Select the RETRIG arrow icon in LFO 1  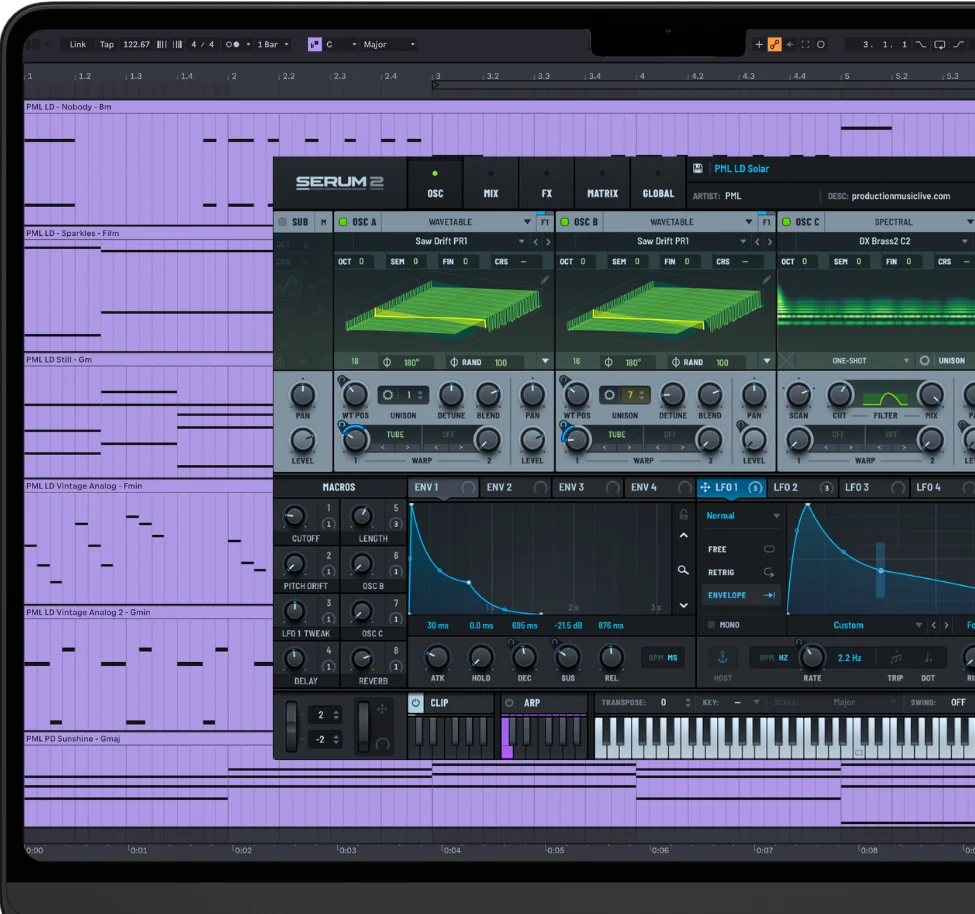tap(770, 572)
